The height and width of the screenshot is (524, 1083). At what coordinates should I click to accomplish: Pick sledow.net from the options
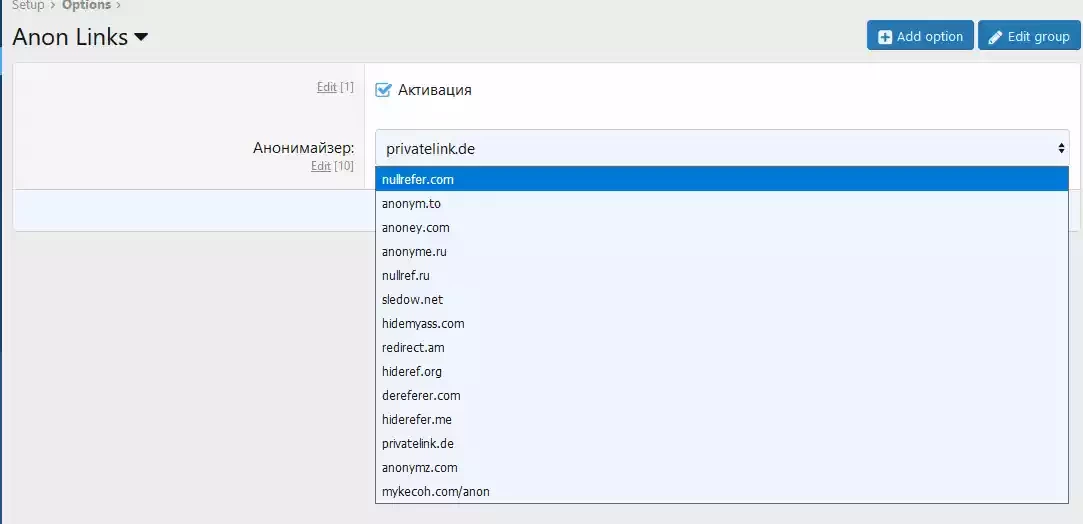722,300
